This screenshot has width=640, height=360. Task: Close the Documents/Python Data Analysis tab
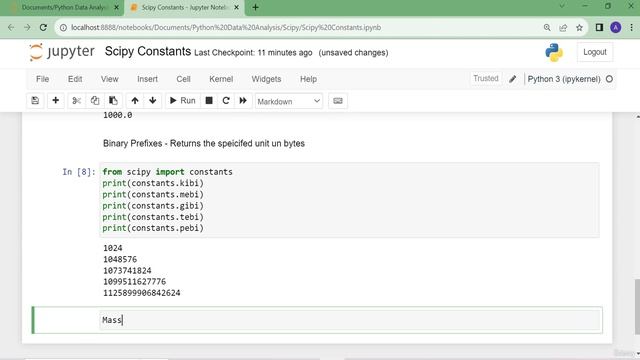116,7
